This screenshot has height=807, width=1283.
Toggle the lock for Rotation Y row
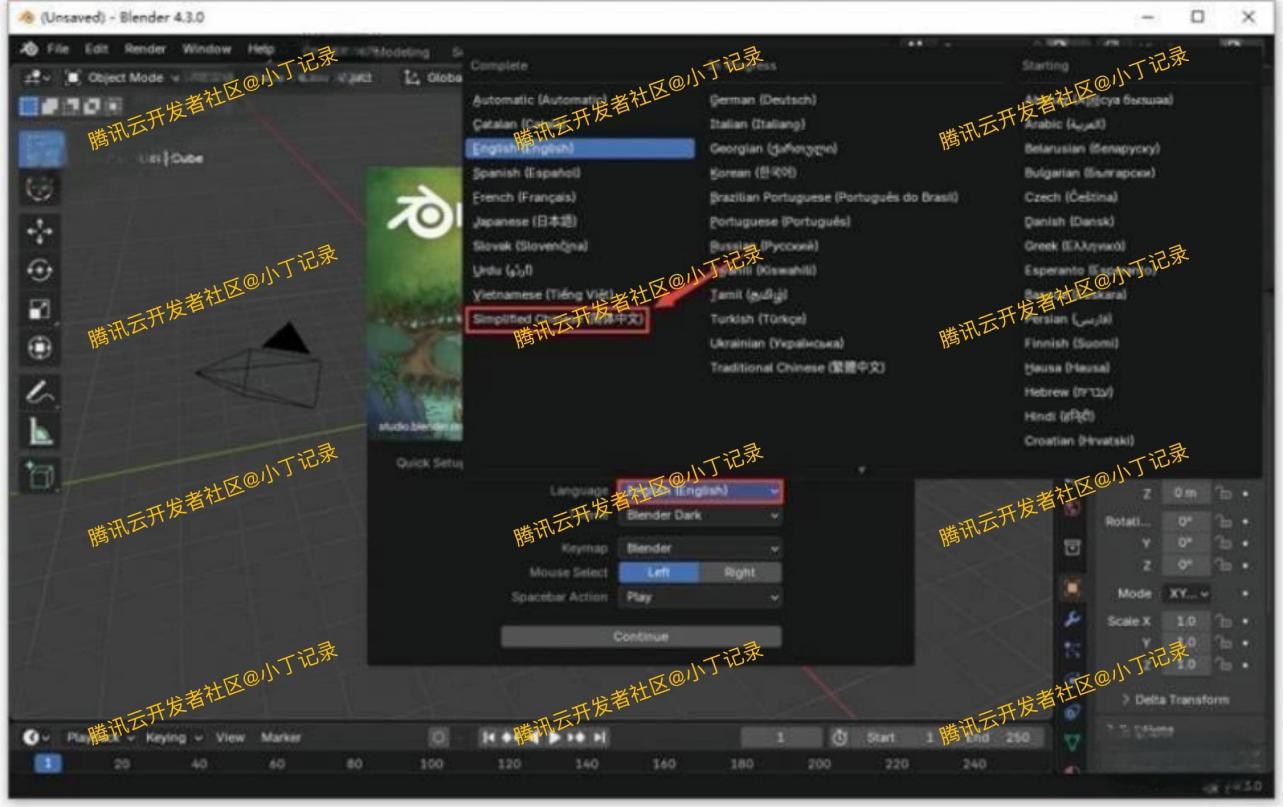[1222, 544]
